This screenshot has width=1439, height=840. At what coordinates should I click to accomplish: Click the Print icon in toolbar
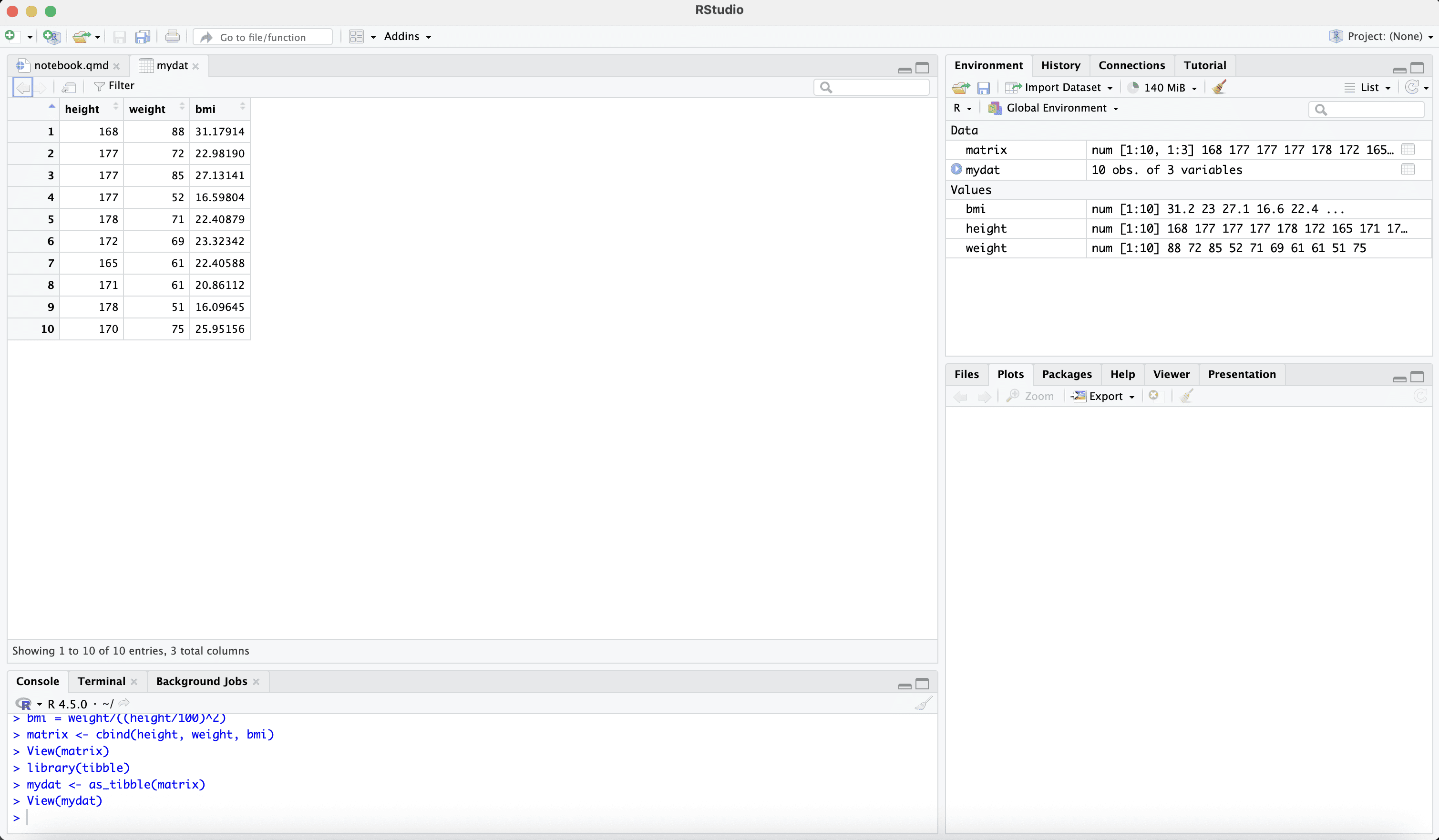pos(172,37)
